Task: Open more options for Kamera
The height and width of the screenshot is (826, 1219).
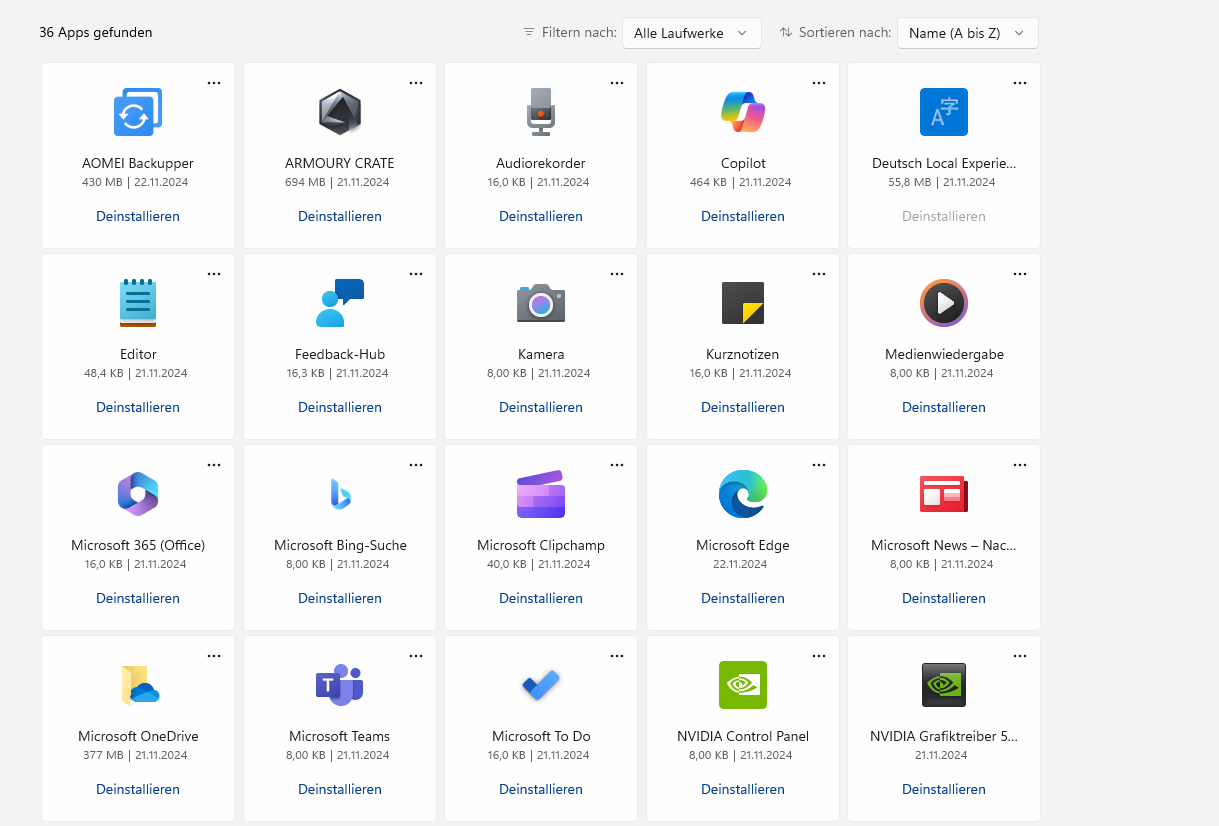Action: click(617, 274)
